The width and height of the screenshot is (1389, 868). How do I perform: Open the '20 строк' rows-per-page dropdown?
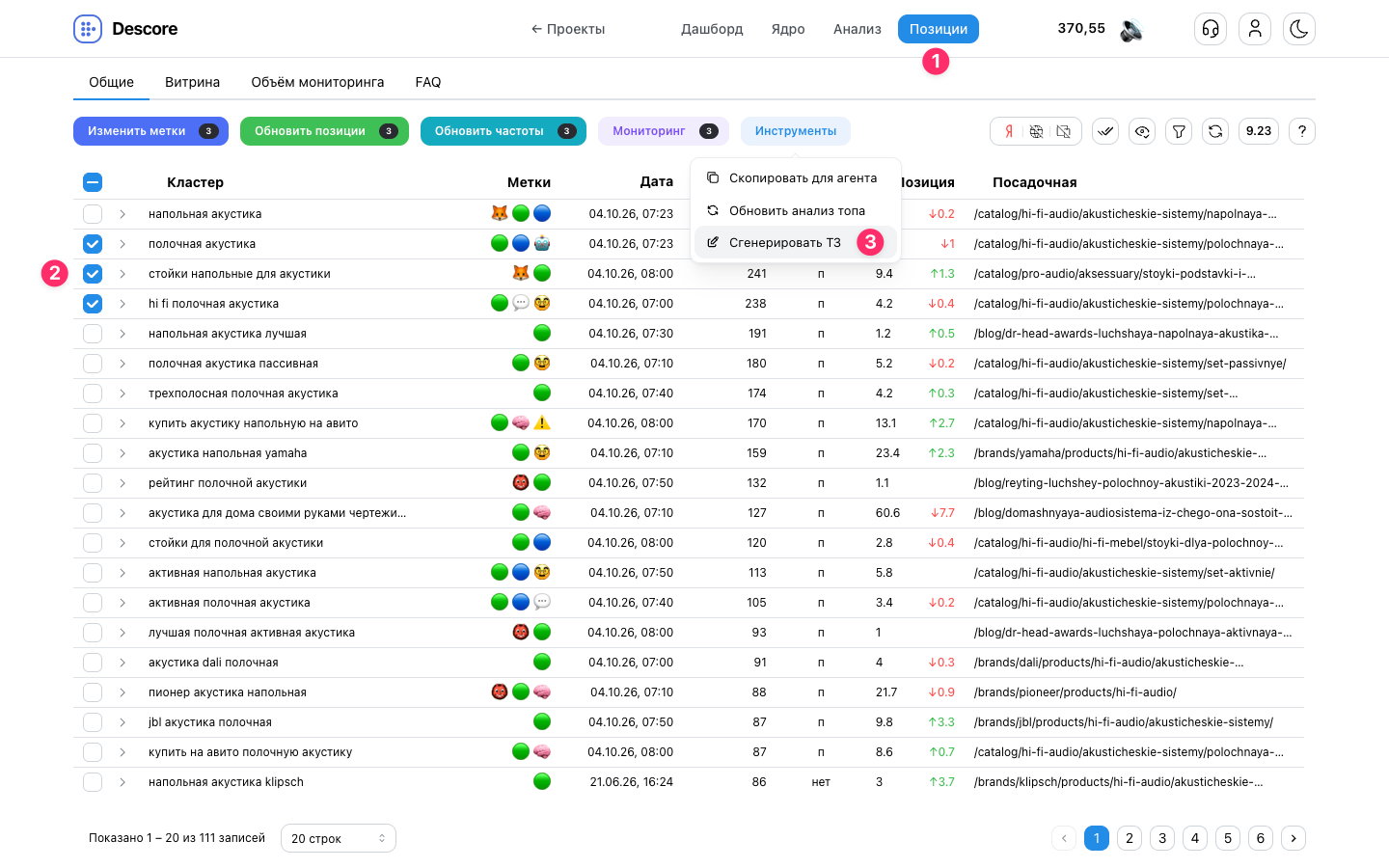(x=339, y=838)
